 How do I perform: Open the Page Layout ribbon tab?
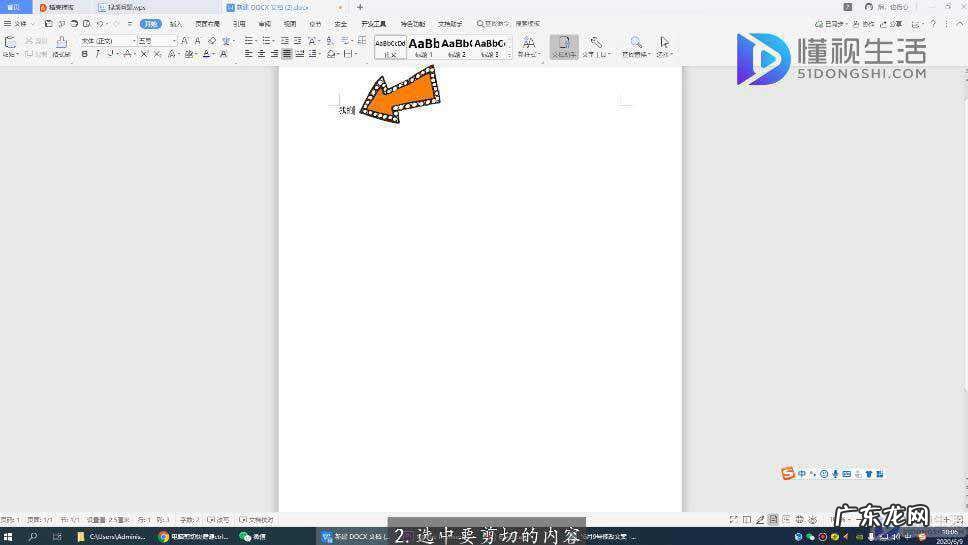(207, 23)
